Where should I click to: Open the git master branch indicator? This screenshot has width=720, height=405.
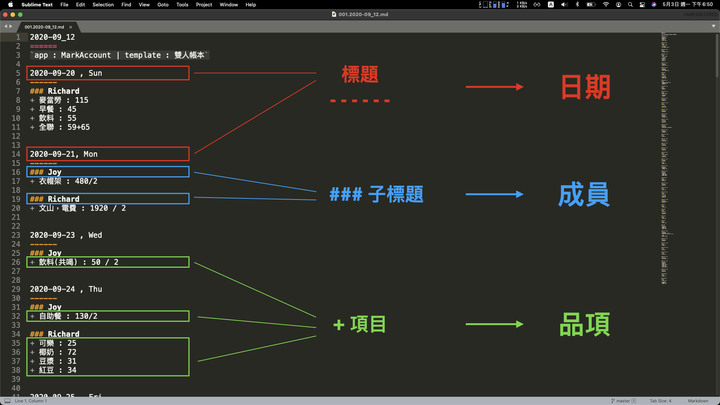pyautogui.click(x=623, y=401)
